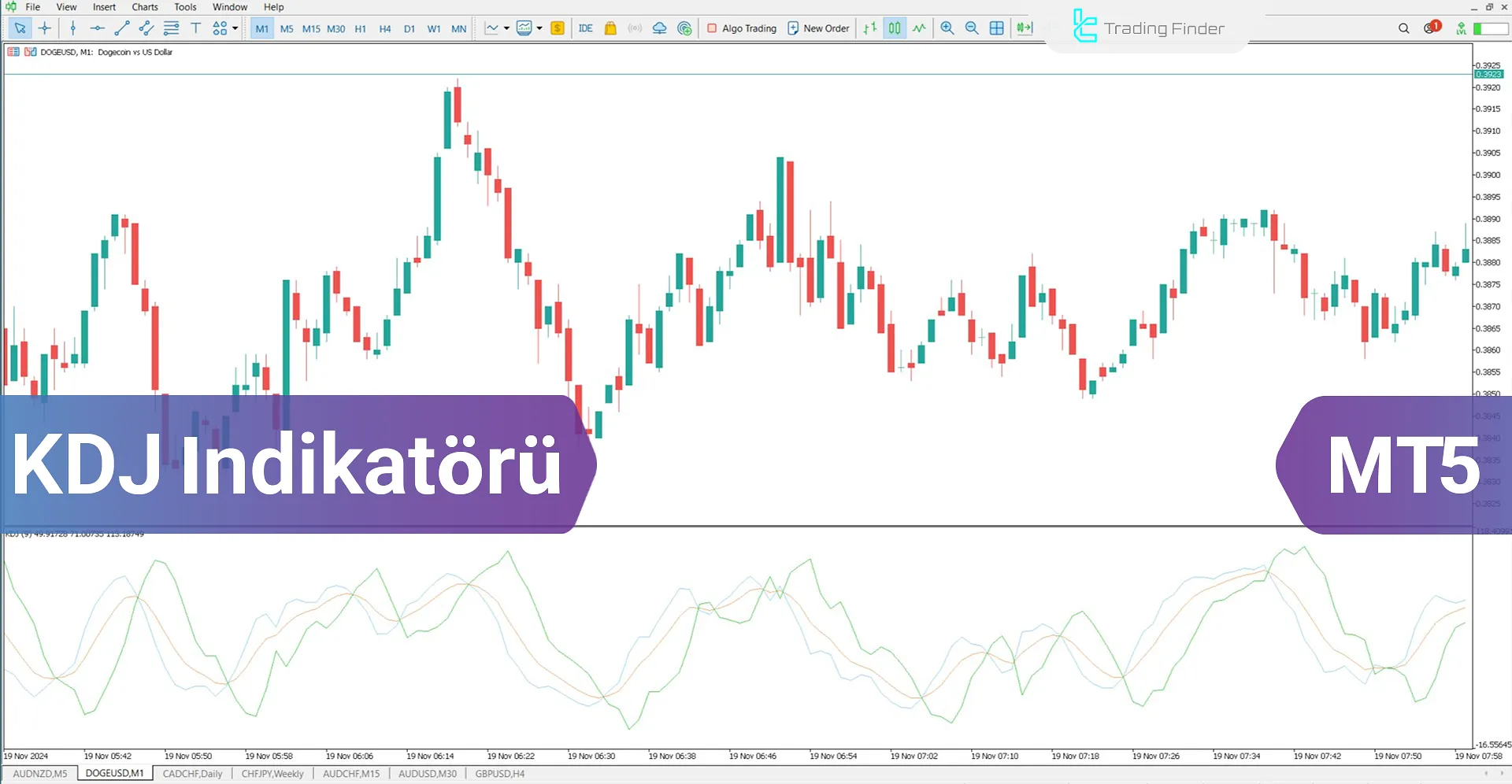Activate the Text annotation tool
Viewport: 1512px width, 784px height.
(195, 28)
